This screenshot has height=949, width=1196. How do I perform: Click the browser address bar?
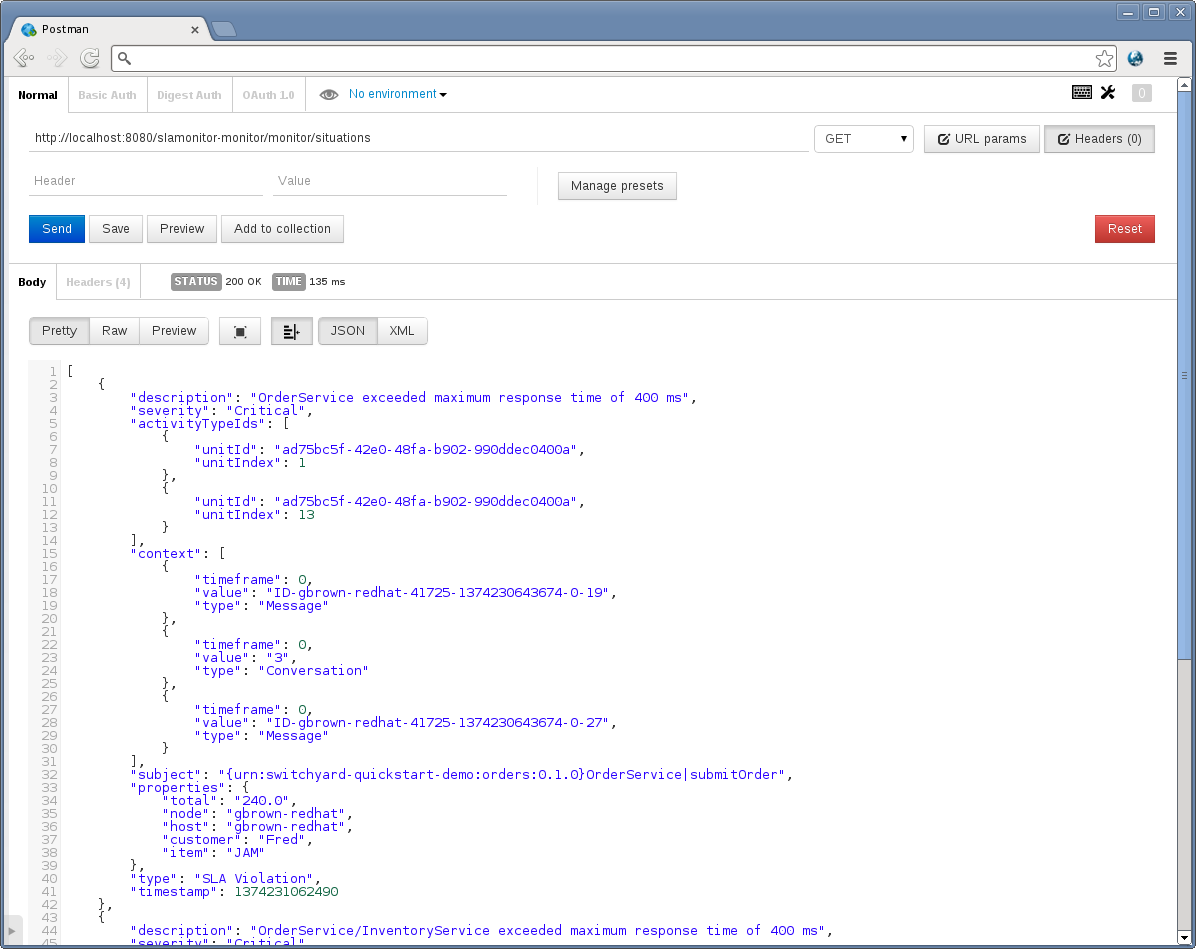(x=613, y=58)
